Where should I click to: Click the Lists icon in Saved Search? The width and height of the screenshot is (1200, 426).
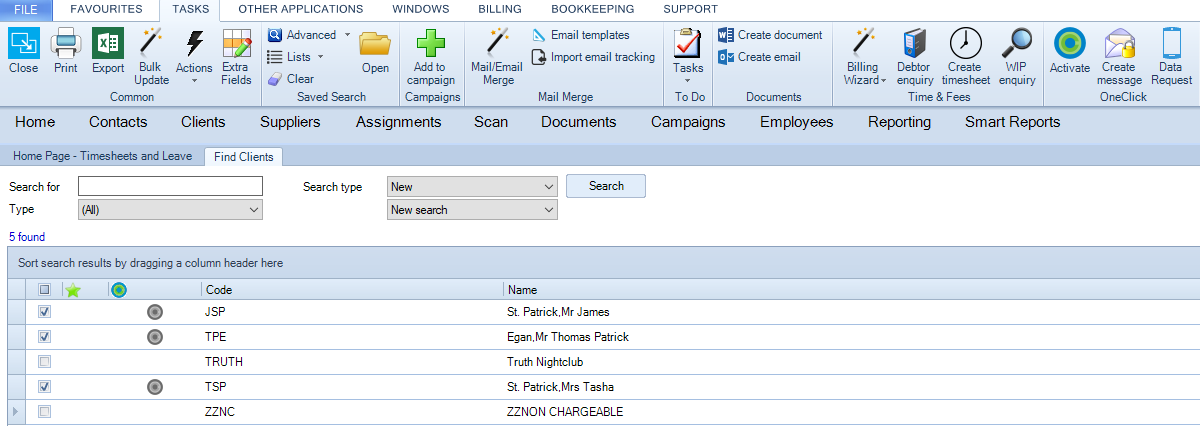click(x=275, y=57)
